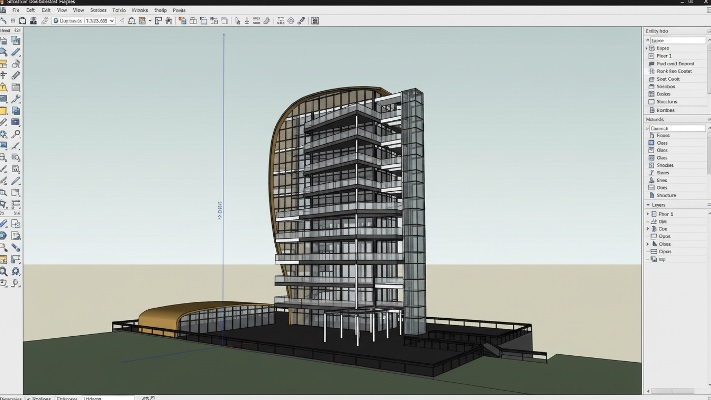Open the Window menu in the menu bar
Image resolution: width=711 pixels, height=400 pixels.
138,10
